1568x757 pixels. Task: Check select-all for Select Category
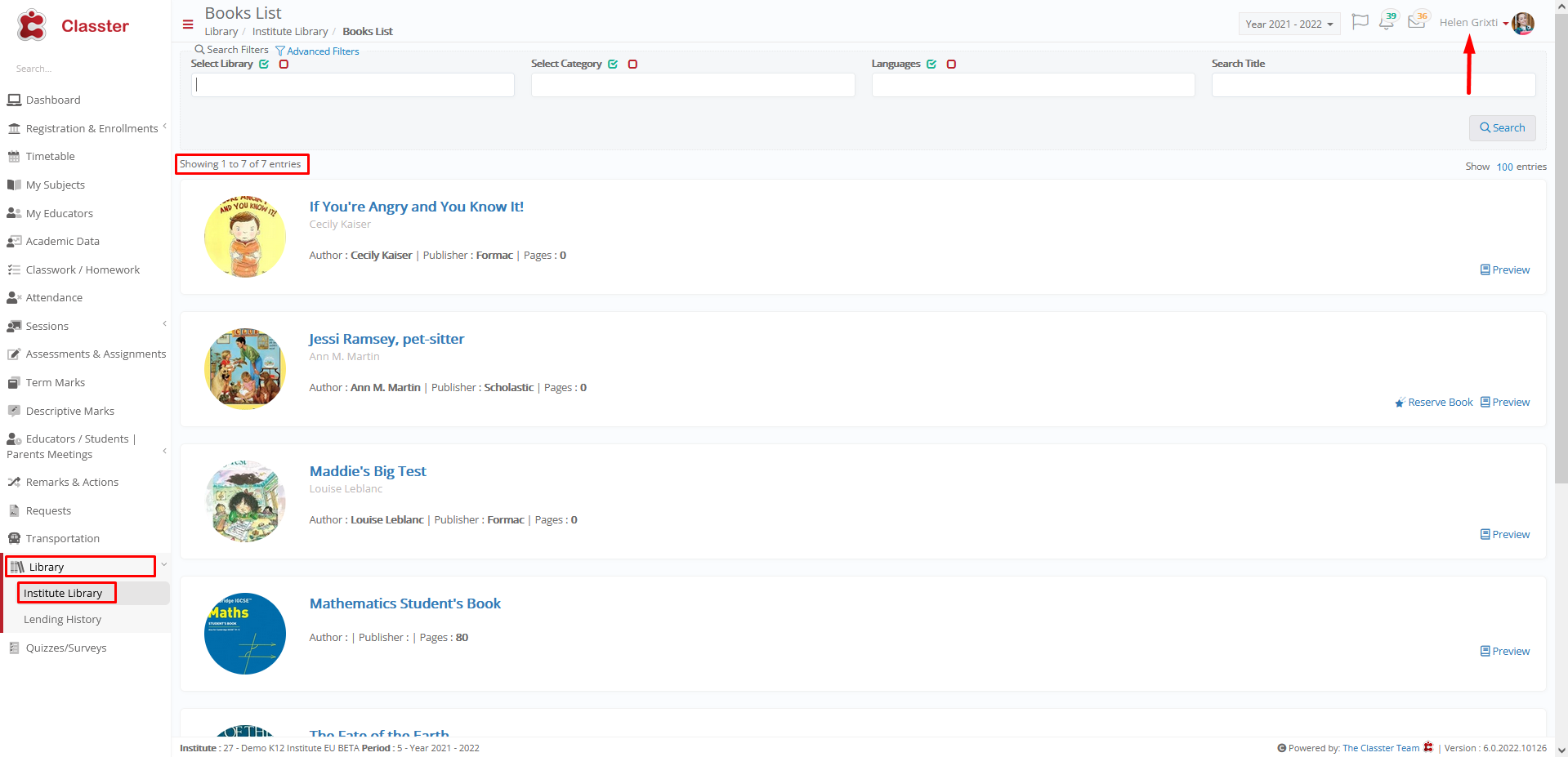(613, 64)
